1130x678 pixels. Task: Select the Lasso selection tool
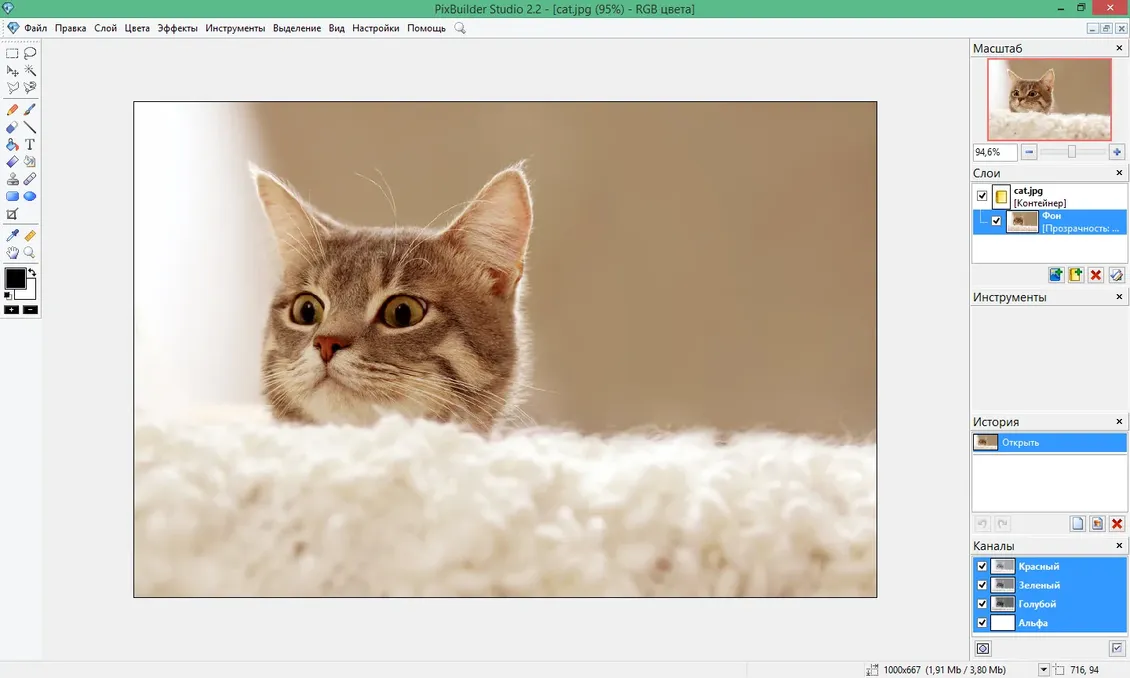(30, 53)
